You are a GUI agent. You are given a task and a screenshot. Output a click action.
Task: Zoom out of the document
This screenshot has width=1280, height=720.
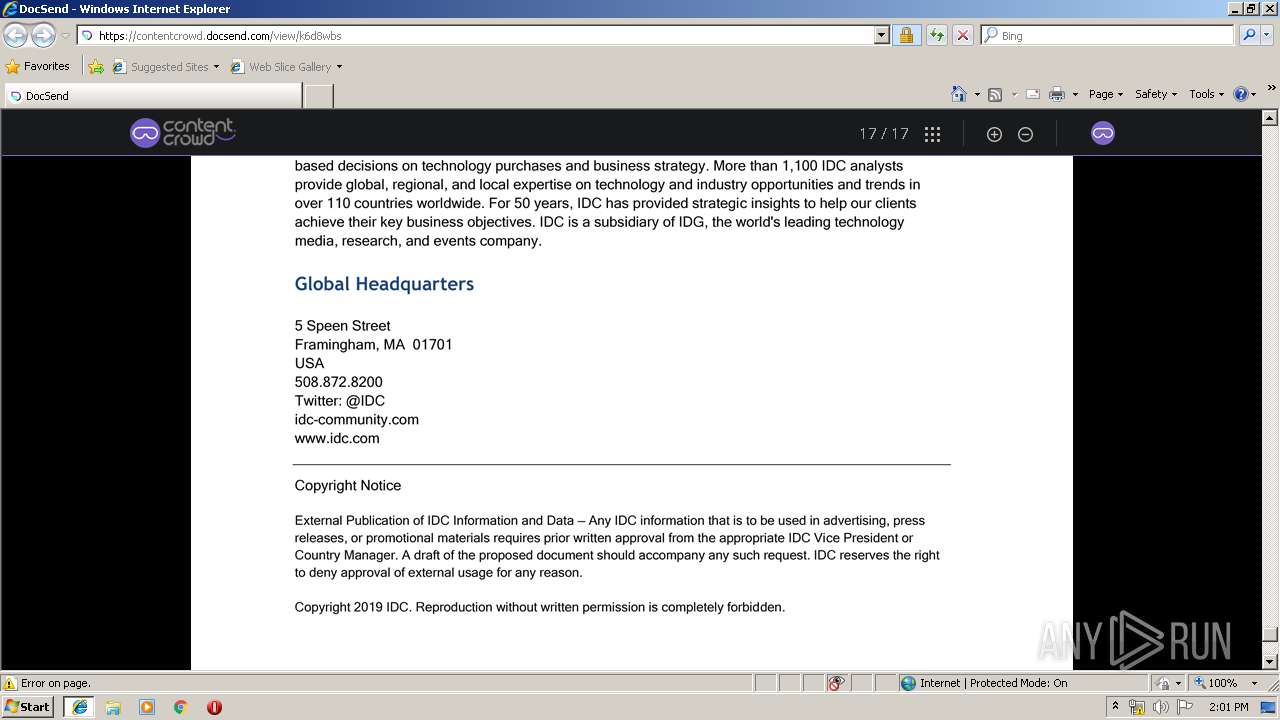point(1025,134)
